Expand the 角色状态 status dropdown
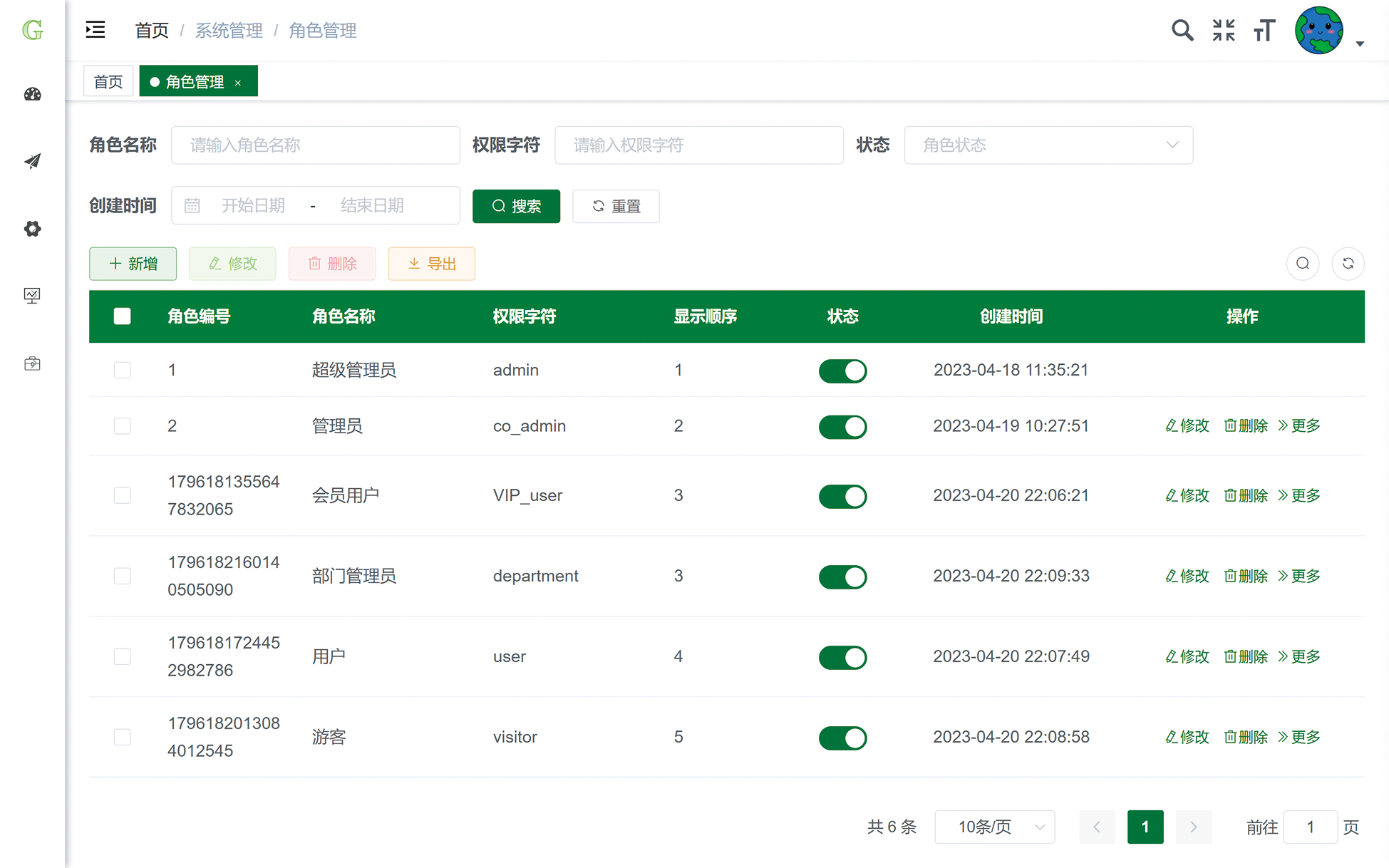Image resolution: width=1389 pixels, height=868 pixels. click(1048, 145)
